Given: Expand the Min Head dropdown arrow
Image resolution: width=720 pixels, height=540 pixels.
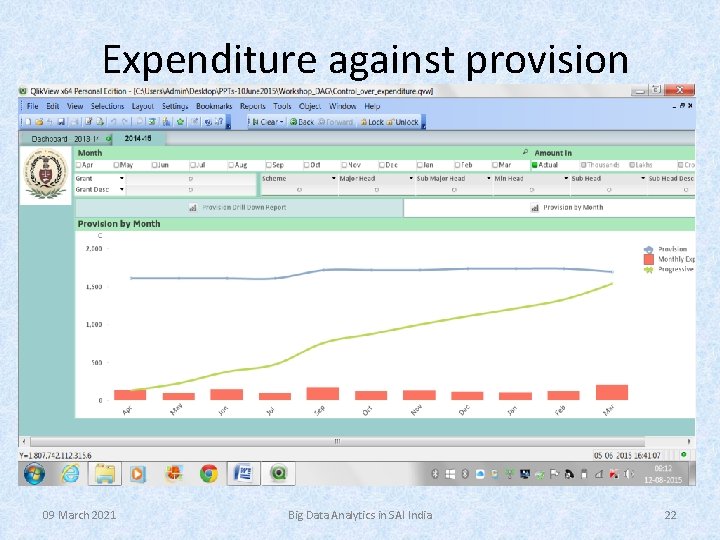Looking at the screenshot, I should tap(566, 178).
